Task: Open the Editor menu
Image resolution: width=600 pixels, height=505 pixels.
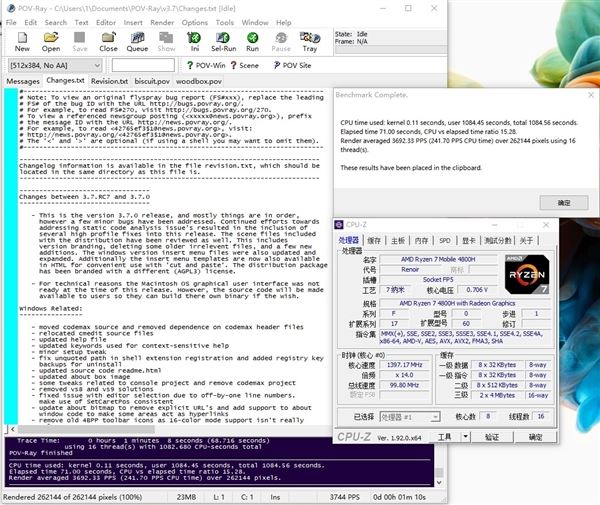Action: [106, 23]
